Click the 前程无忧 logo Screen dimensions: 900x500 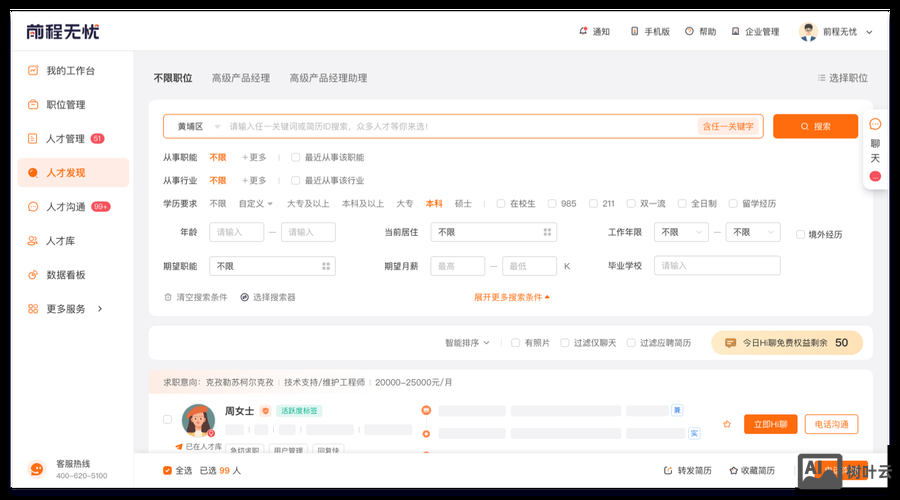coord(63,32)
